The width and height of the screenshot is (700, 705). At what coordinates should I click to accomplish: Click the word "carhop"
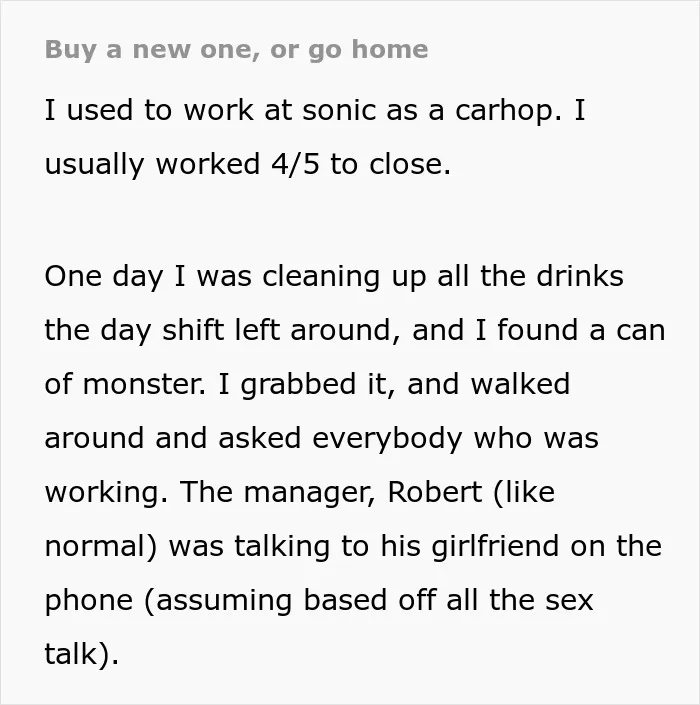(508, 111)
